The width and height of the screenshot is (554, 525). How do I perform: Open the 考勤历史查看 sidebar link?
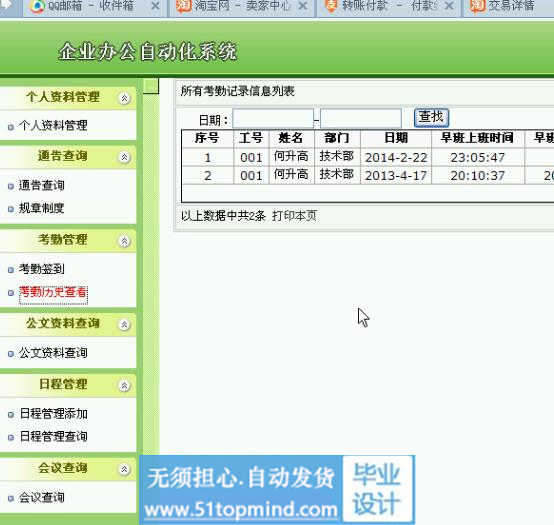click(x=53, y=292)
